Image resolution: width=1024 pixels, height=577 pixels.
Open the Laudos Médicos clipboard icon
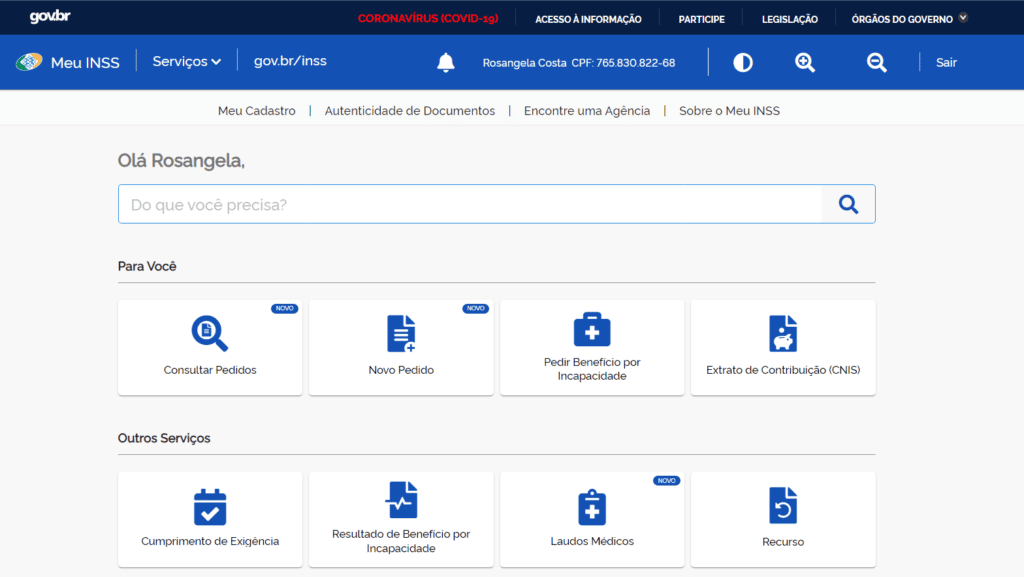point(592,506)
